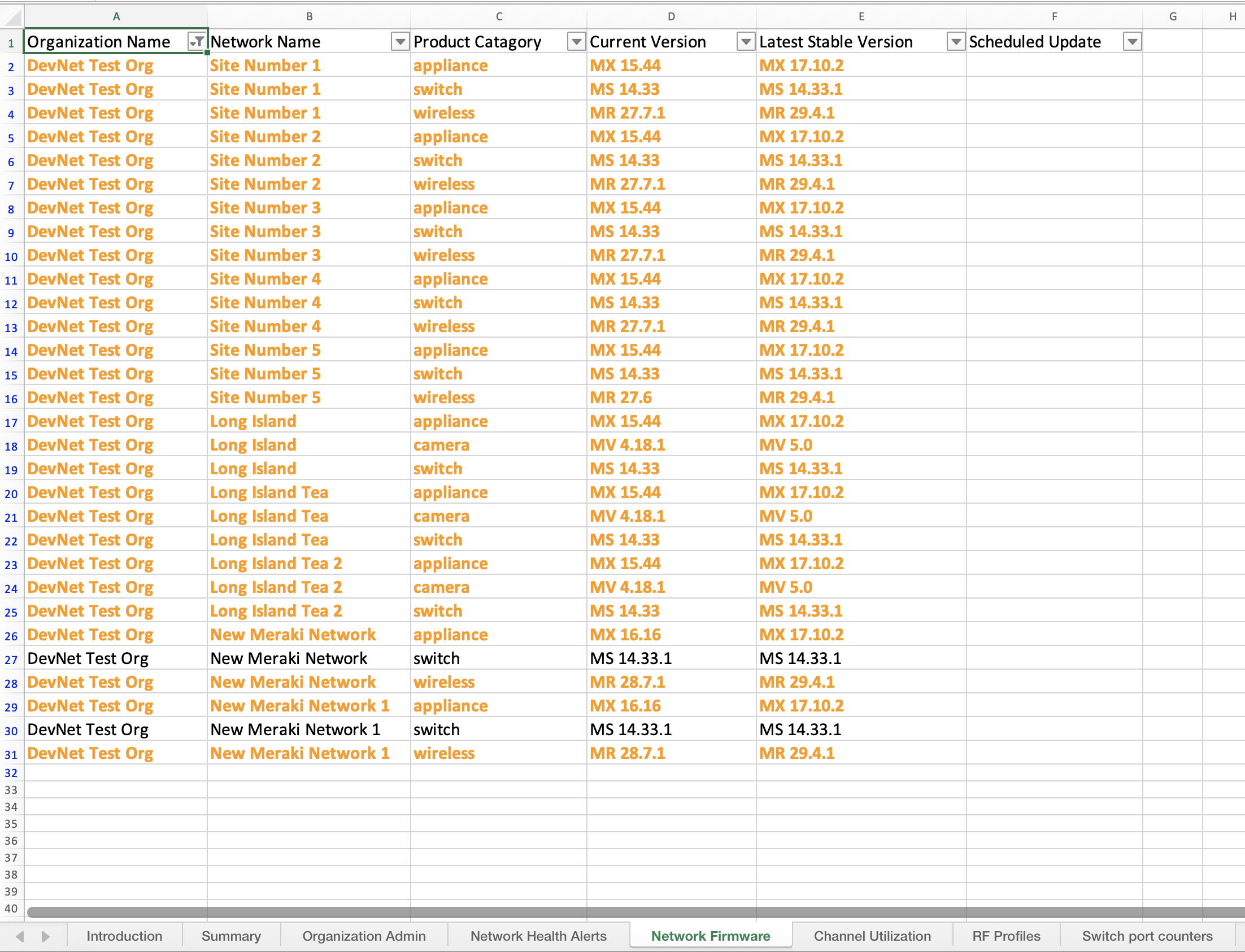This screenshot has width=1245, height=952.
Task: Select column D header
Action: [x=671, y=16]
